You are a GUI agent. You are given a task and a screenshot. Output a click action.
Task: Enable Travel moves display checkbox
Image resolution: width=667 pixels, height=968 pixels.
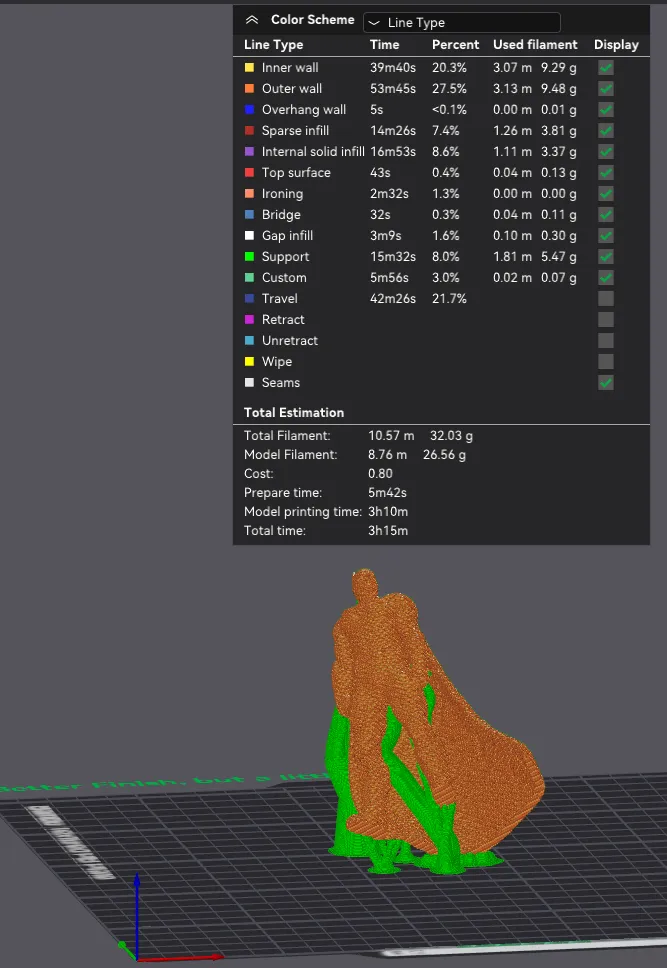pyautogui.click(x=606, y=299)
